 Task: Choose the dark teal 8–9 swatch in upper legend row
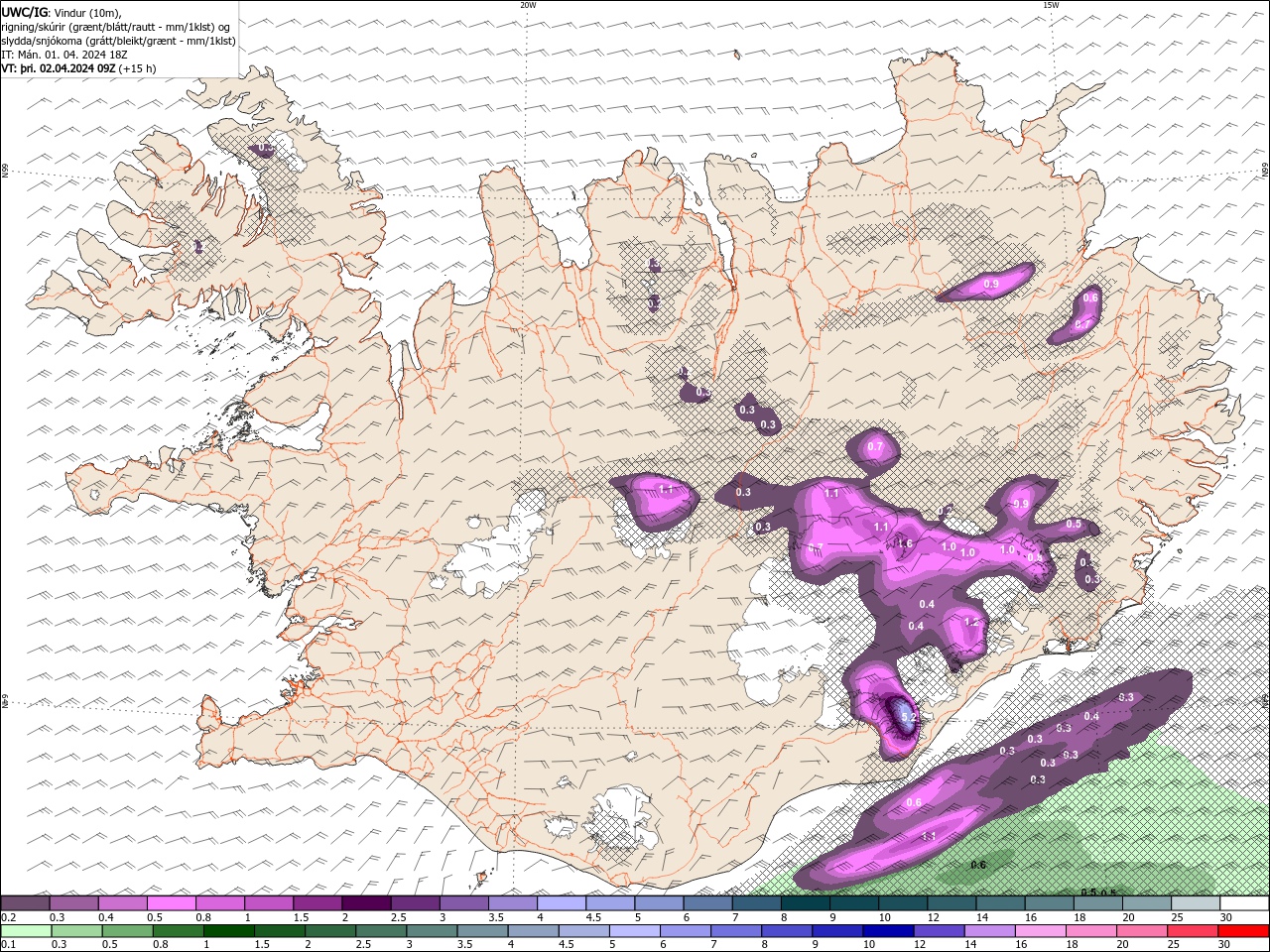click(x=806, y=903)
